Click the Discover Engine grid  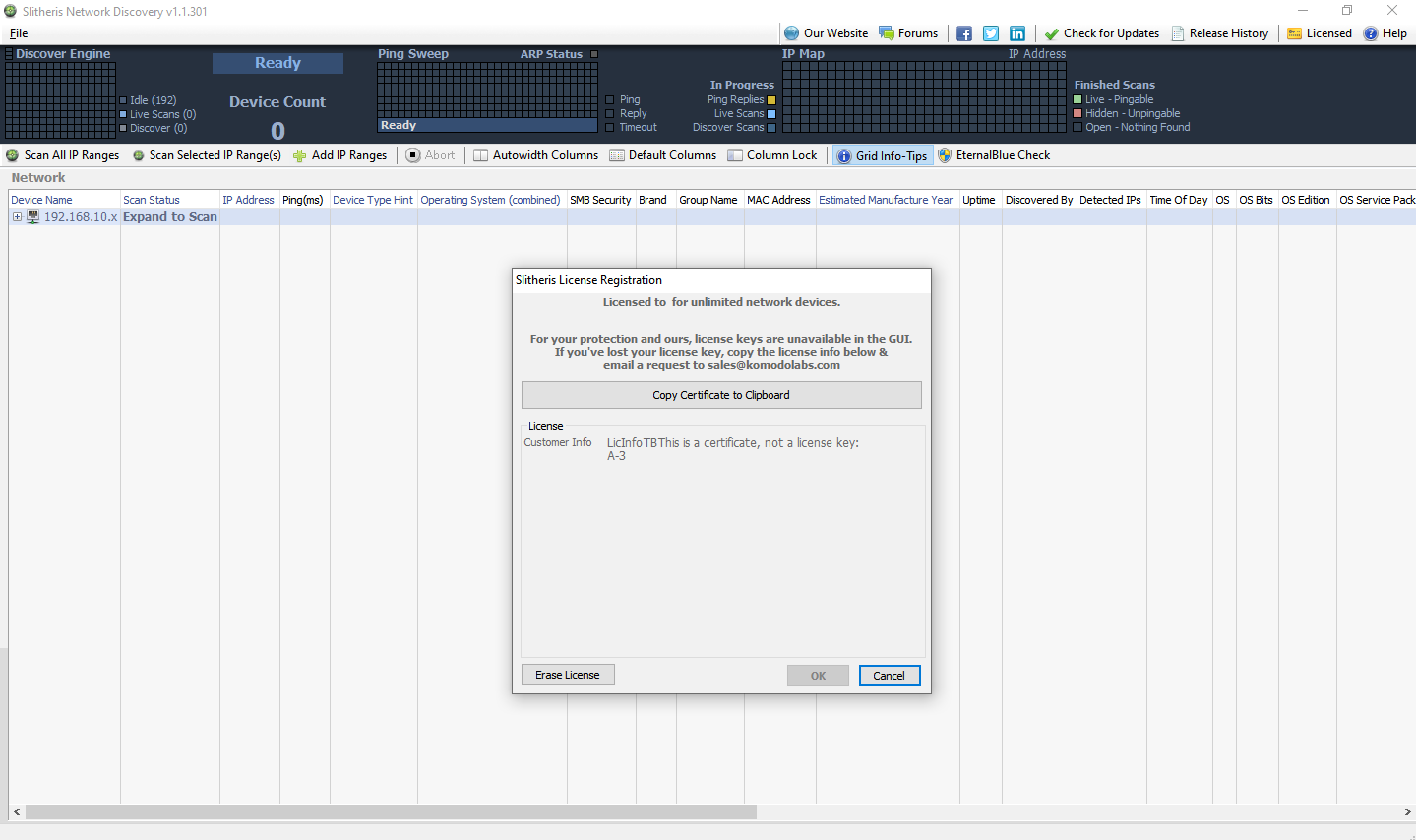(61, 100)
